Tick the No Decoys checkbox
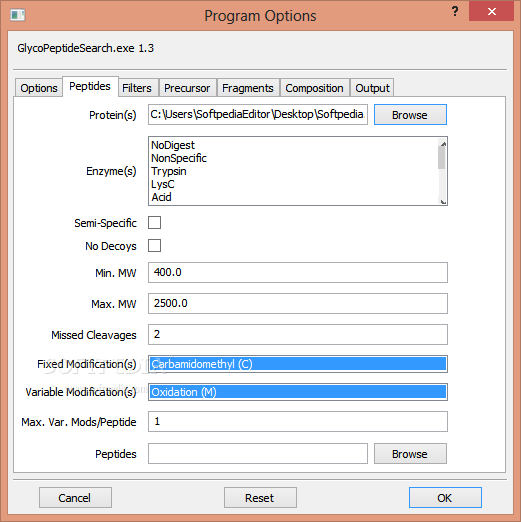This screenshot has height=522, width=521. pyautogui.click(x=154, y=246)
